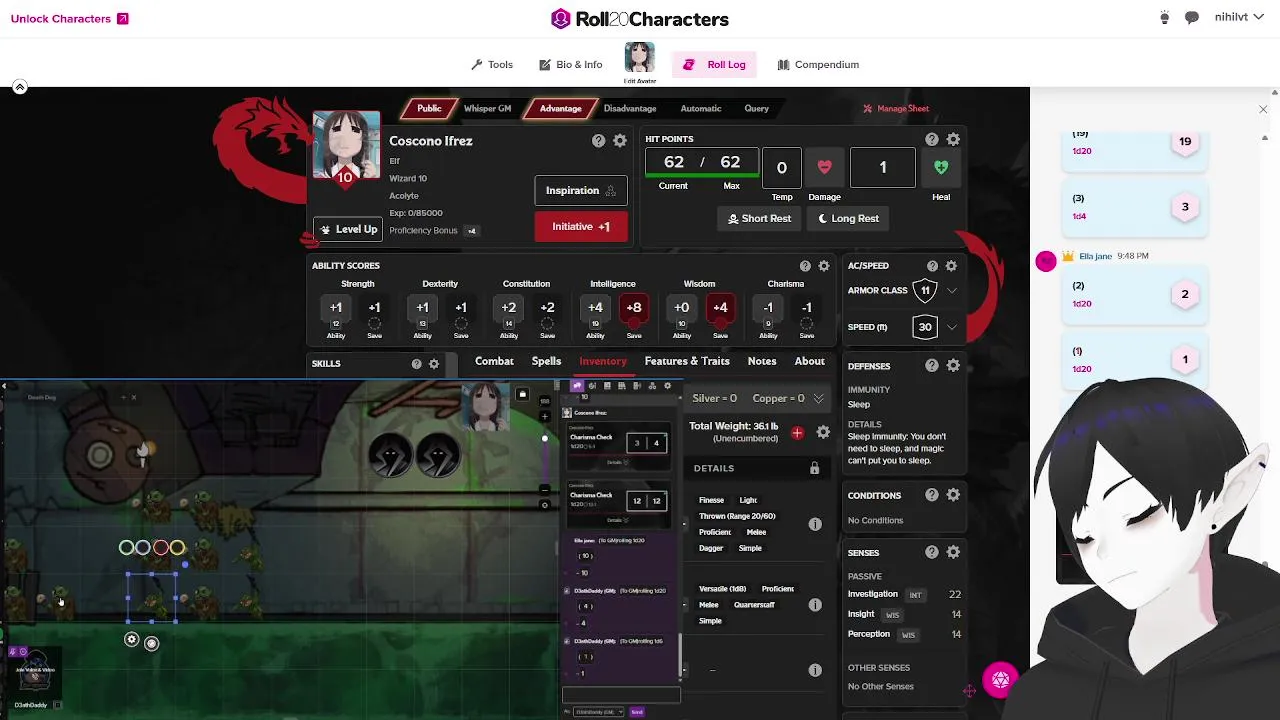Click Manage Sheet
The width and height of the screenshot is (1280, 720).
coord(896,108)
